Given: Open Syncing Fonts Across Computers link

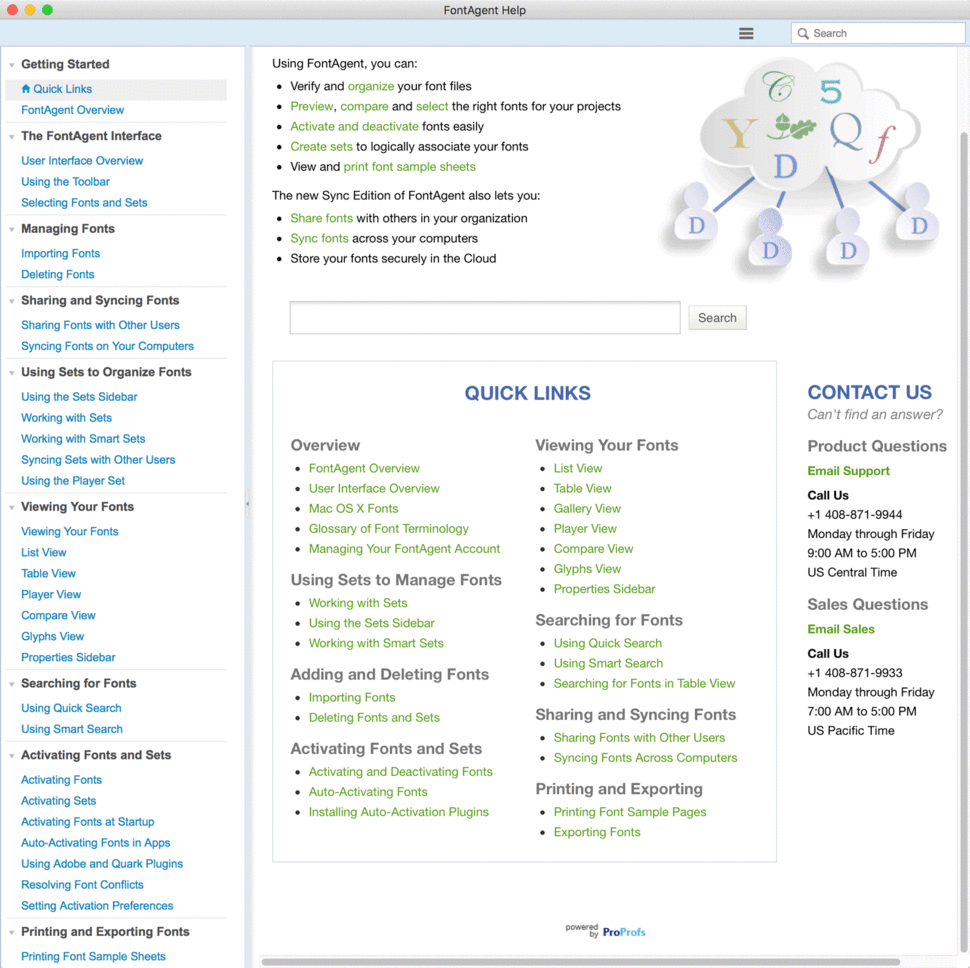Looking at the screenshot, I should coord(645,758).
